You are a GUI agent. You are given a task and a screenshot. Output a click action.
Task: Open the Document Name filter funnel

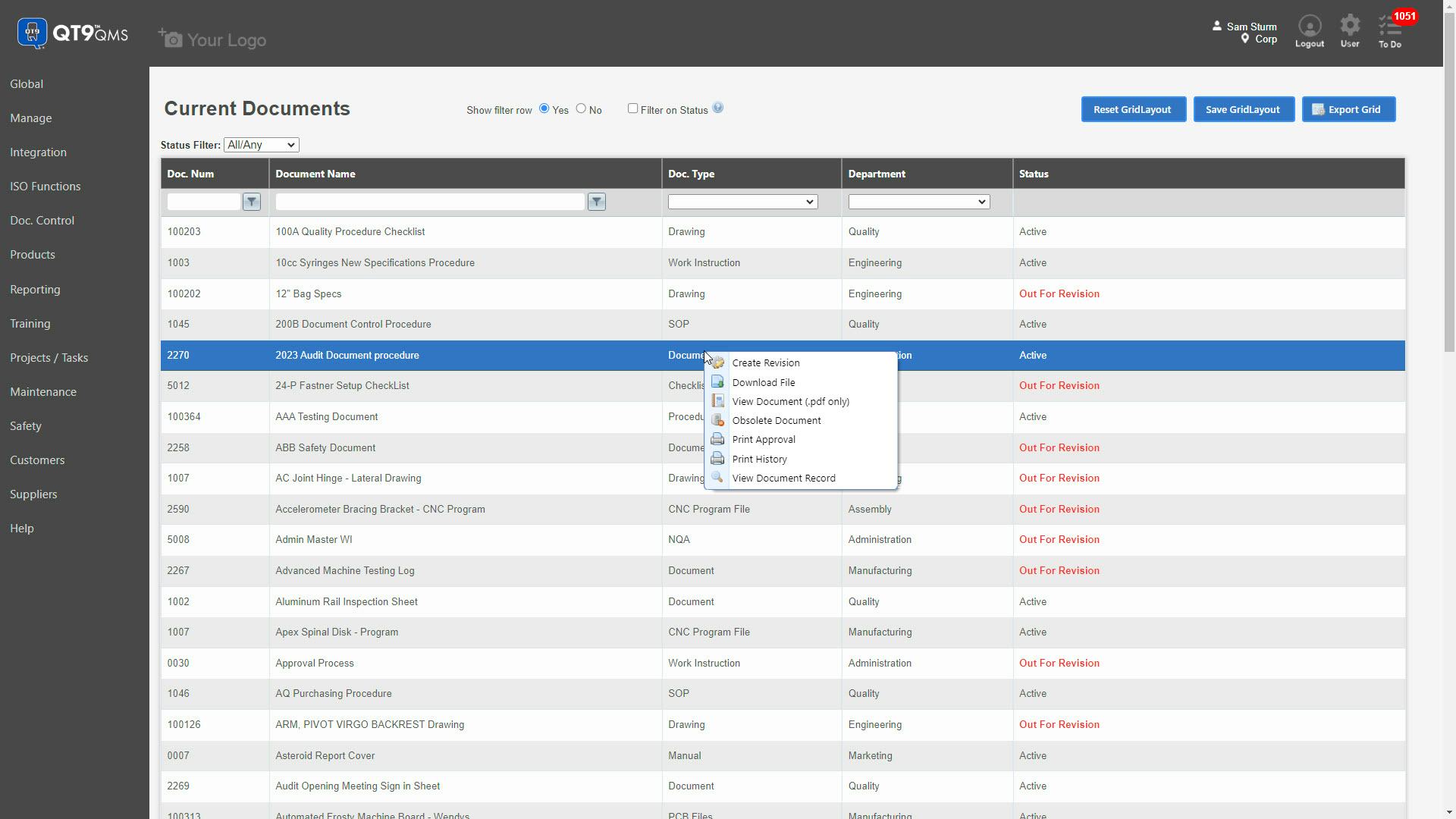[597, 202]
